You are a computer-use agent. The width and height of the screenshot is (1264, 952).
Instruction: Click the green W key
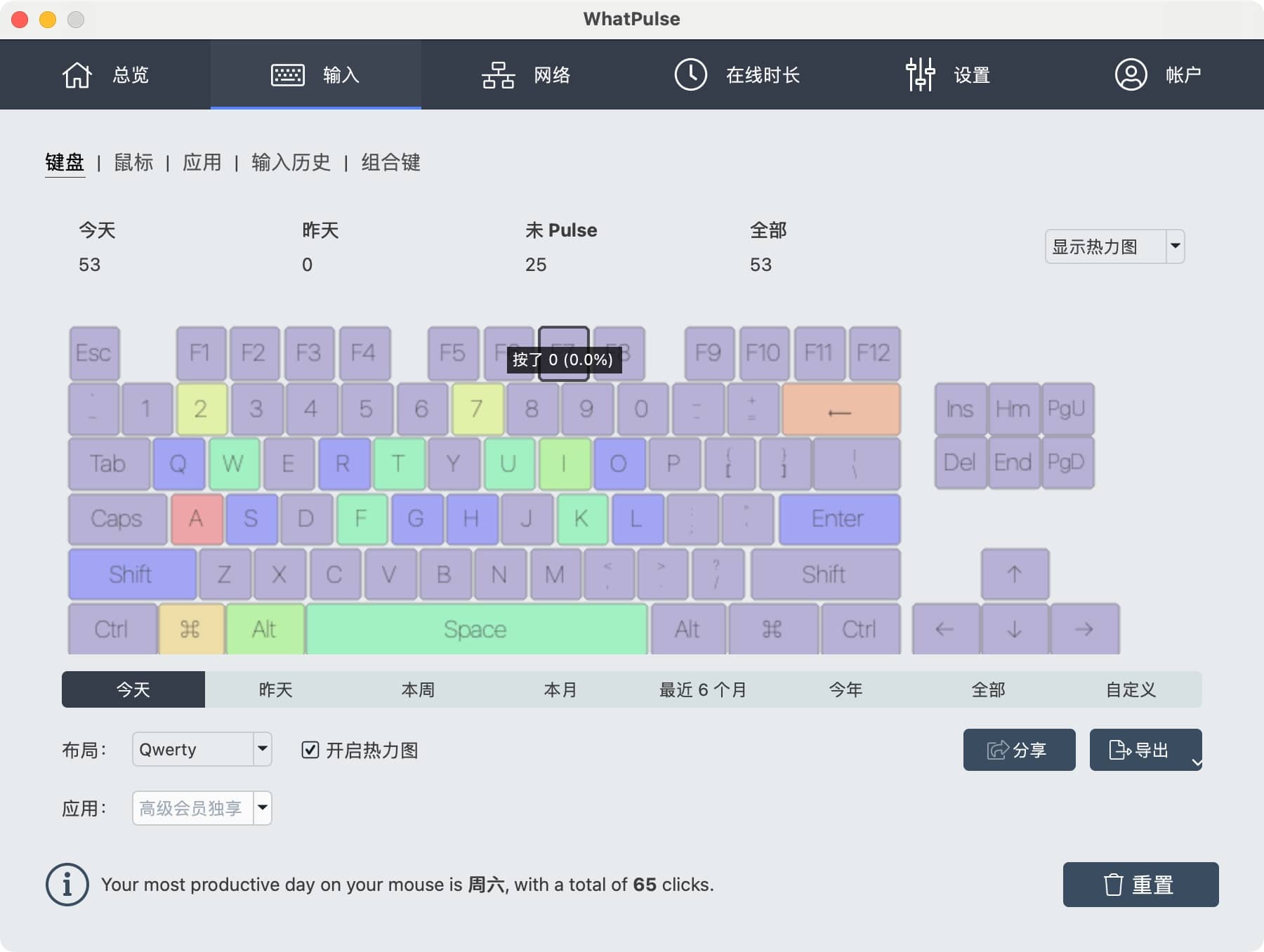click(235, 464)
